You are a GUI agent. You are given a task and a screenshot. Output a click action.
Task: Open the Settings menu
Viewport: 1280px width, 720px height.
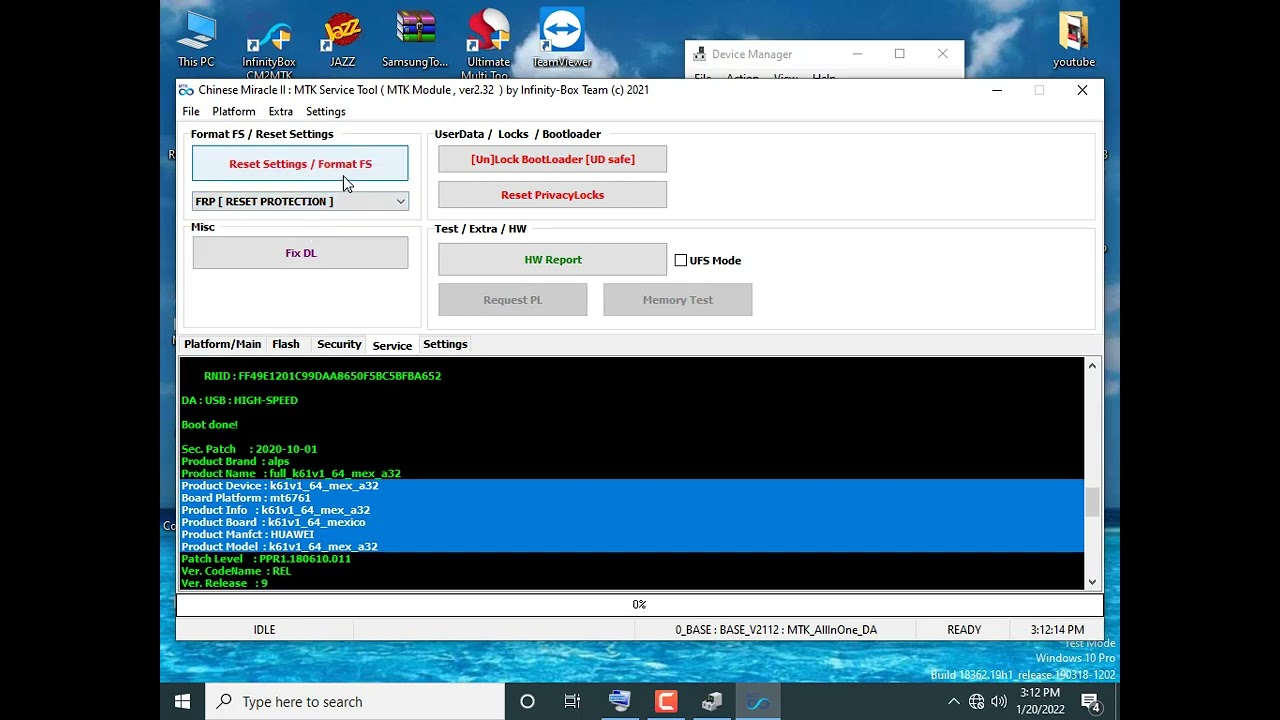(x=326, y=111)
